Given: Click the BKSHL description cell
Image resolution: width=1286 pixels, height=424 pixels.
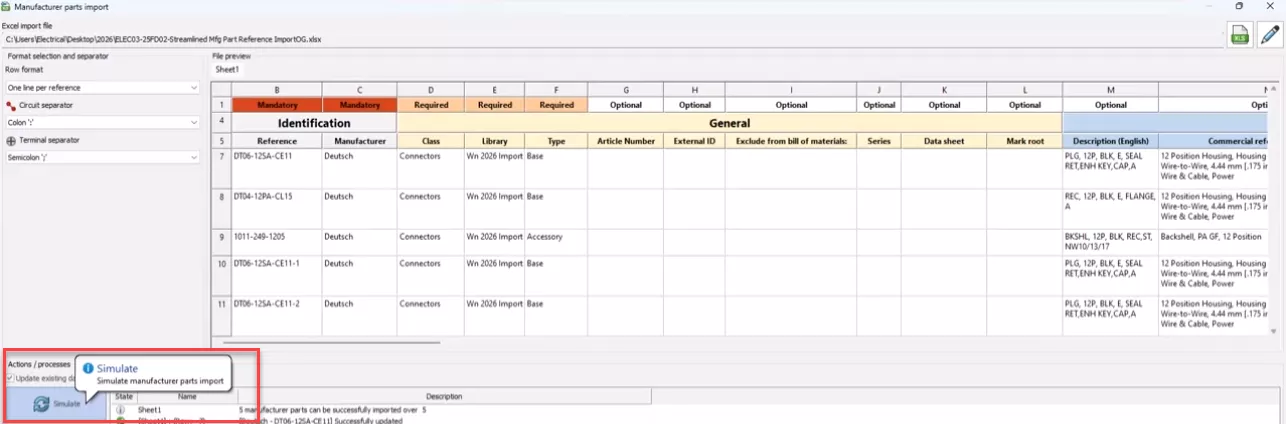Looking at the screenshot, I should point(1110,242).
